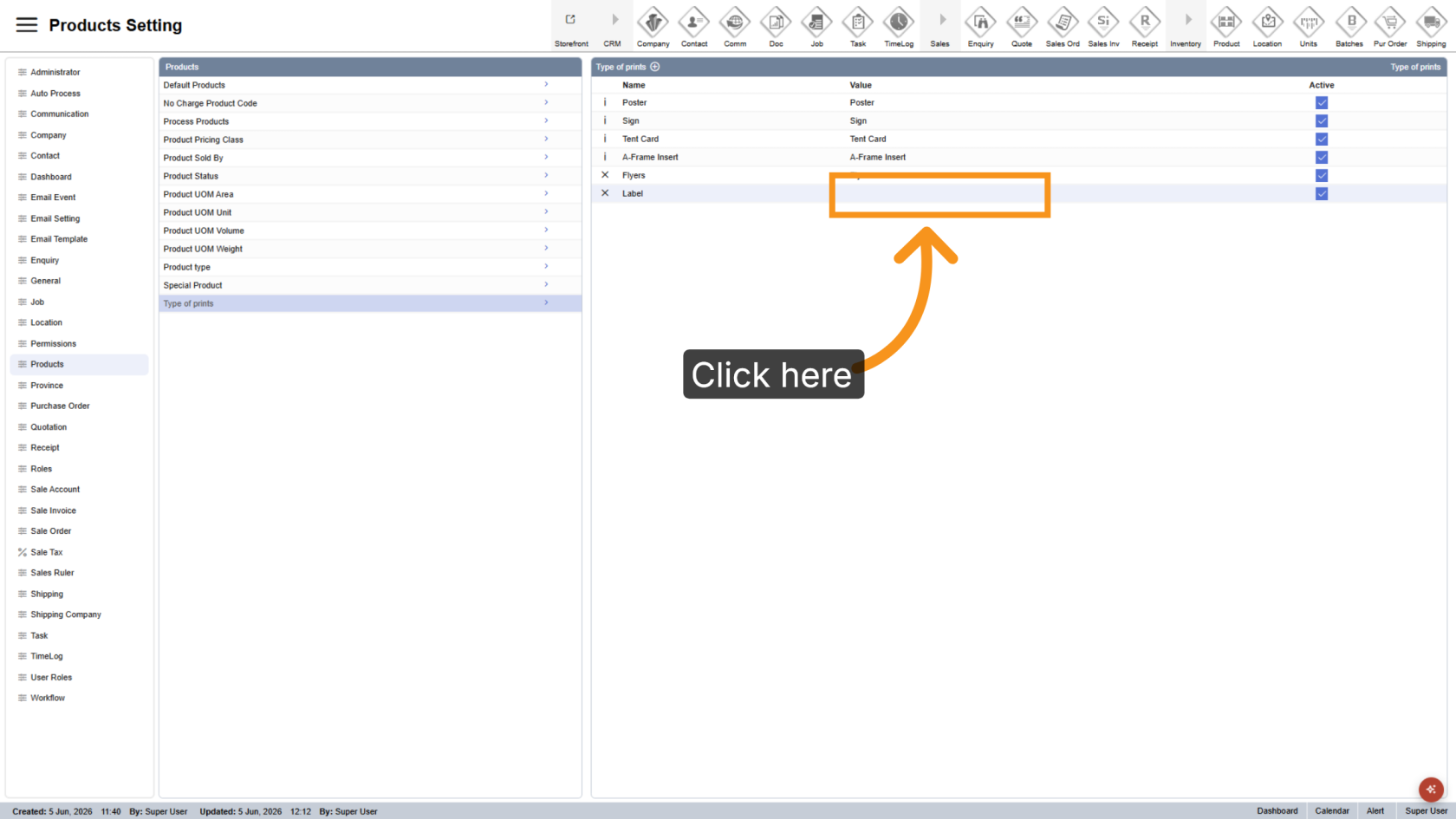Open Calendar link in status bar

tap(1332, 811)
